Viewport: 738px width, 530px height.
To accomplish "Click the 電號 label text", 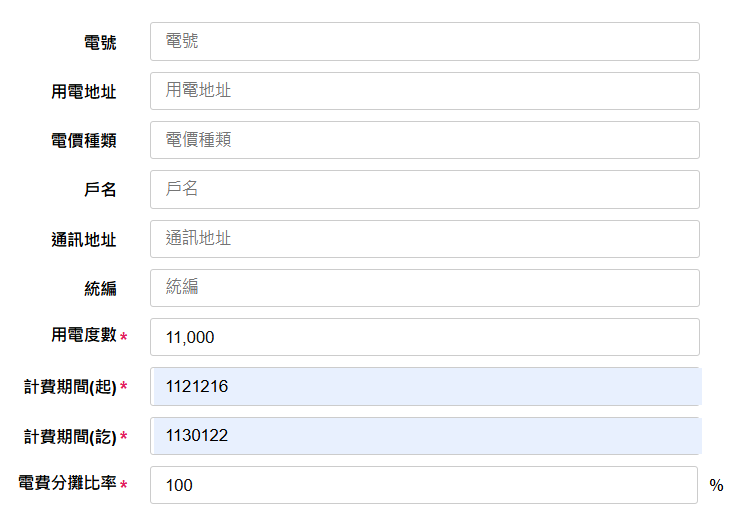I will tap(100, 42).
